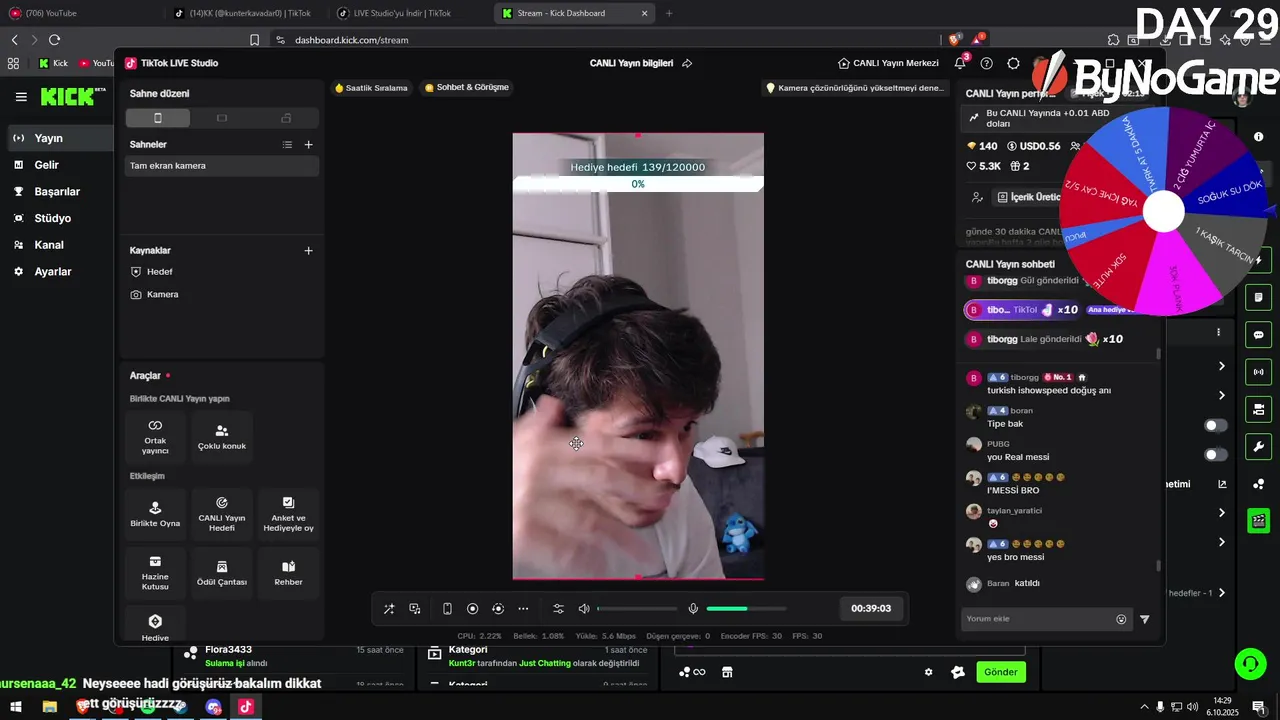The width and height of the screenshot is (1280, 720).
Task: Open TikTok LIVE Studio from taskbar
Action: pyautogui.click(x=245, y=707)
